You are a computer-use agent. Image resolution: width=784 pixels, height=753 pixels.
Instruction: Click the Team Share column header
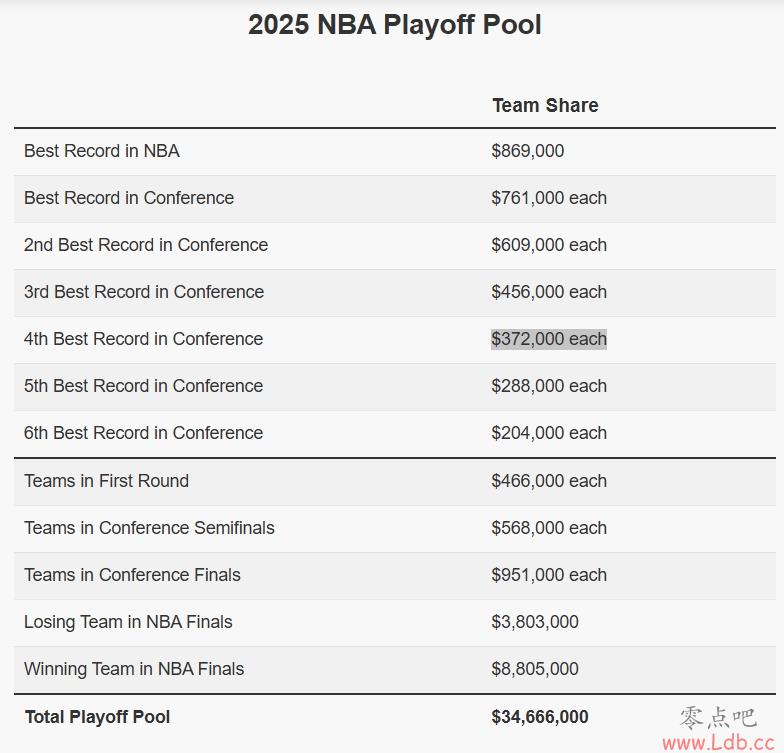click(545, 106)
